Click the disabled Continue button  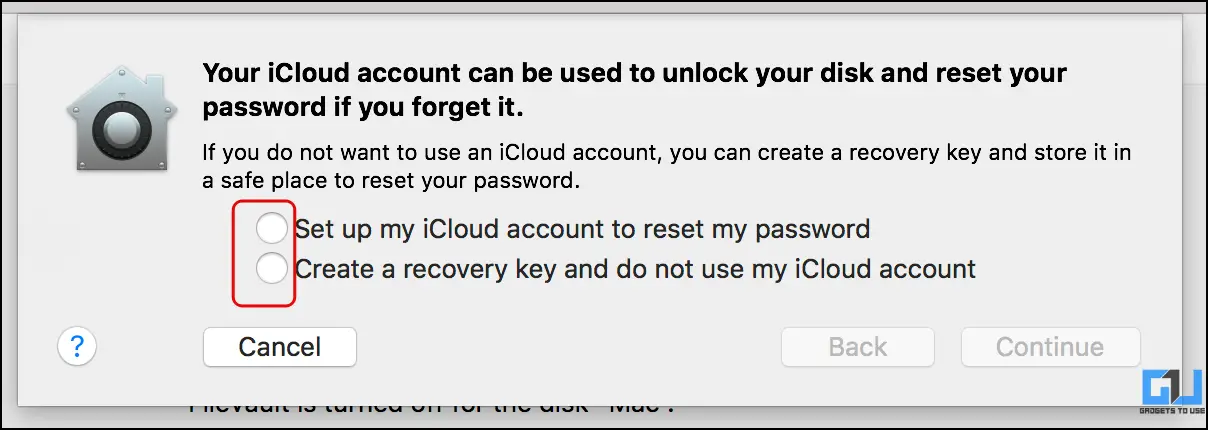1050,347
